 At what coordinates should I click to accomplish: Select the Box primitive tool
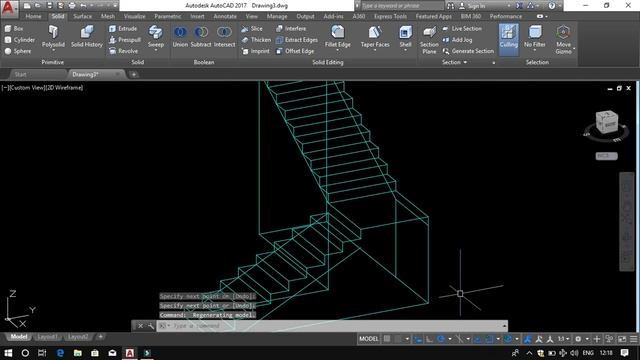[14, 29]
